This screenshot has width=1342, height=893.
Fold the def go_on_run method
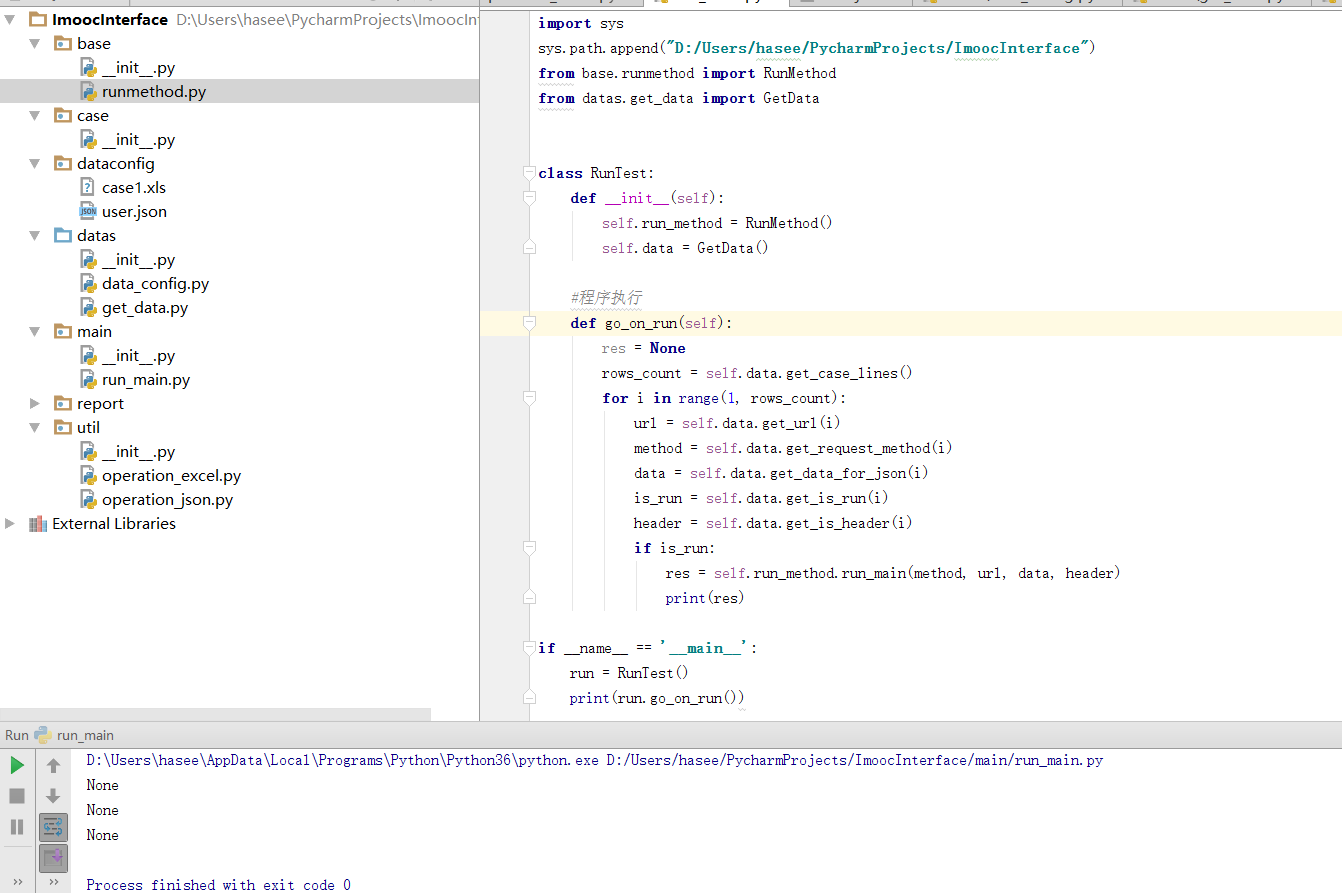click(530, 323)
